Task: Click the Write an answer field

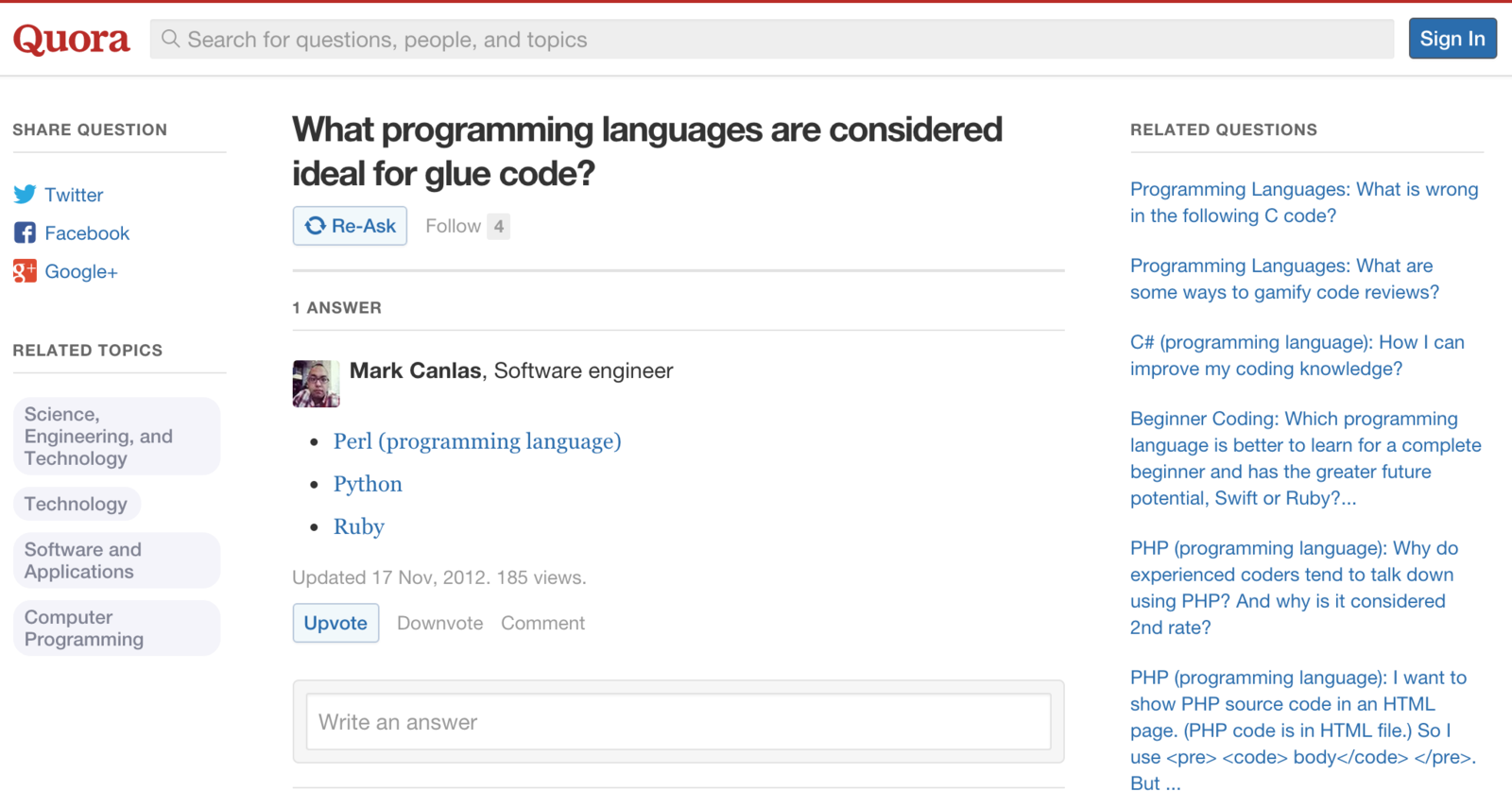Action: coord(679,722)
